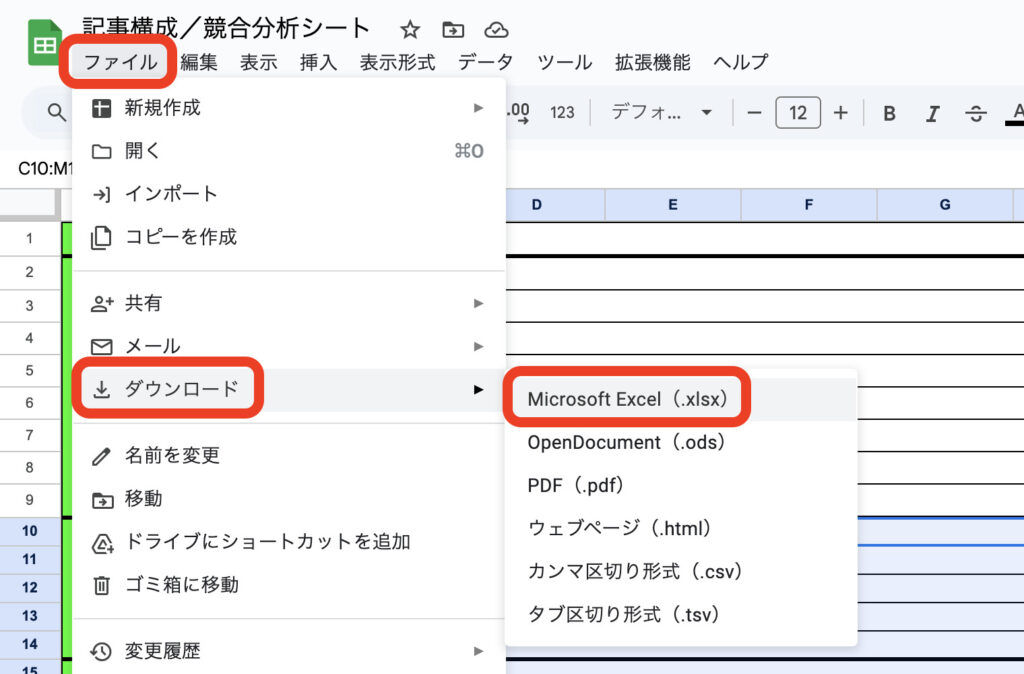Click the search magnifier icon in the toolbar
Screen dimensions: 1024x674
57,113
